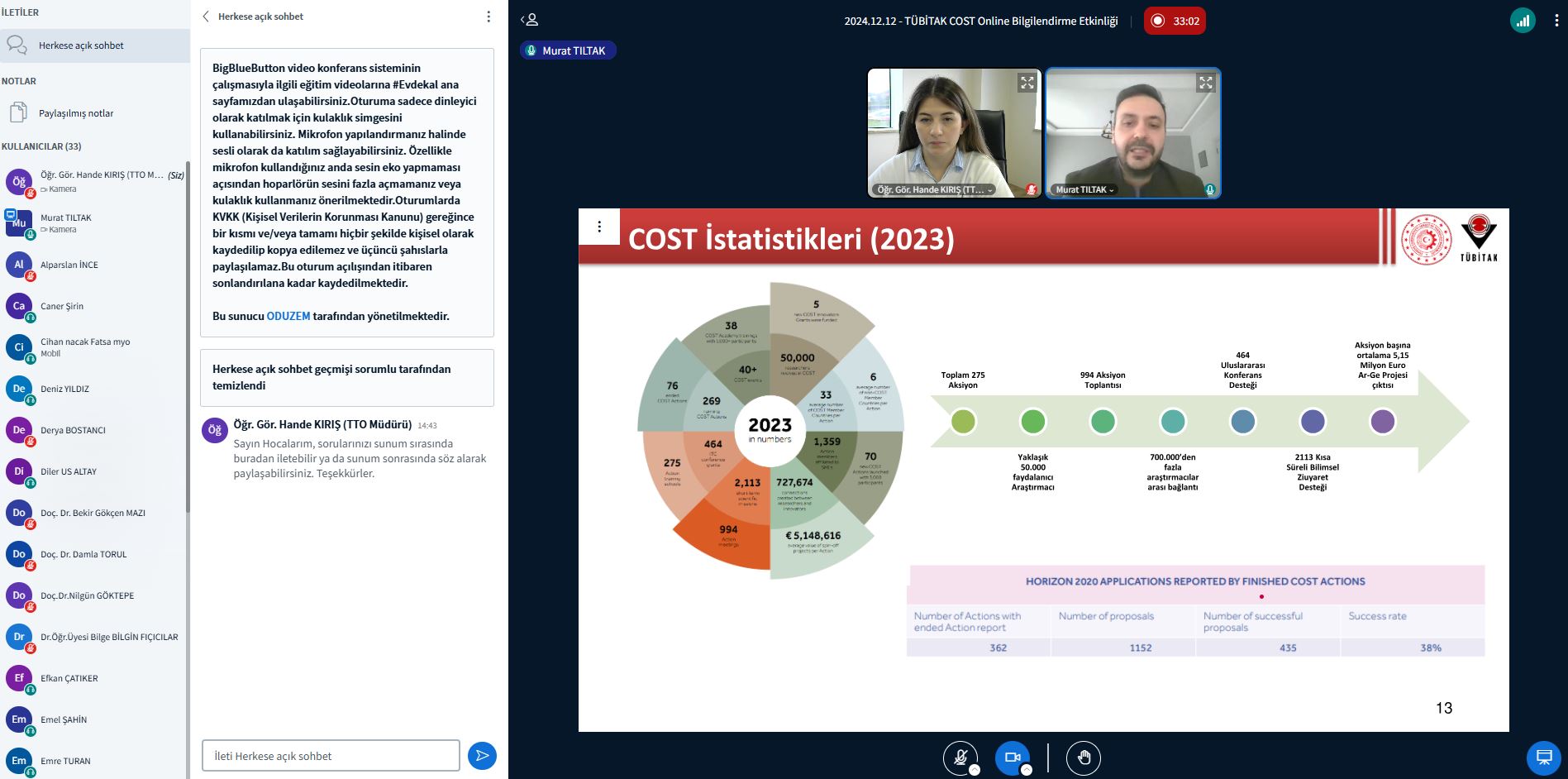Viewport: 1568px width, 779px height.
Task: Click the İLETİLER section heading
Action: coord(20,12)
